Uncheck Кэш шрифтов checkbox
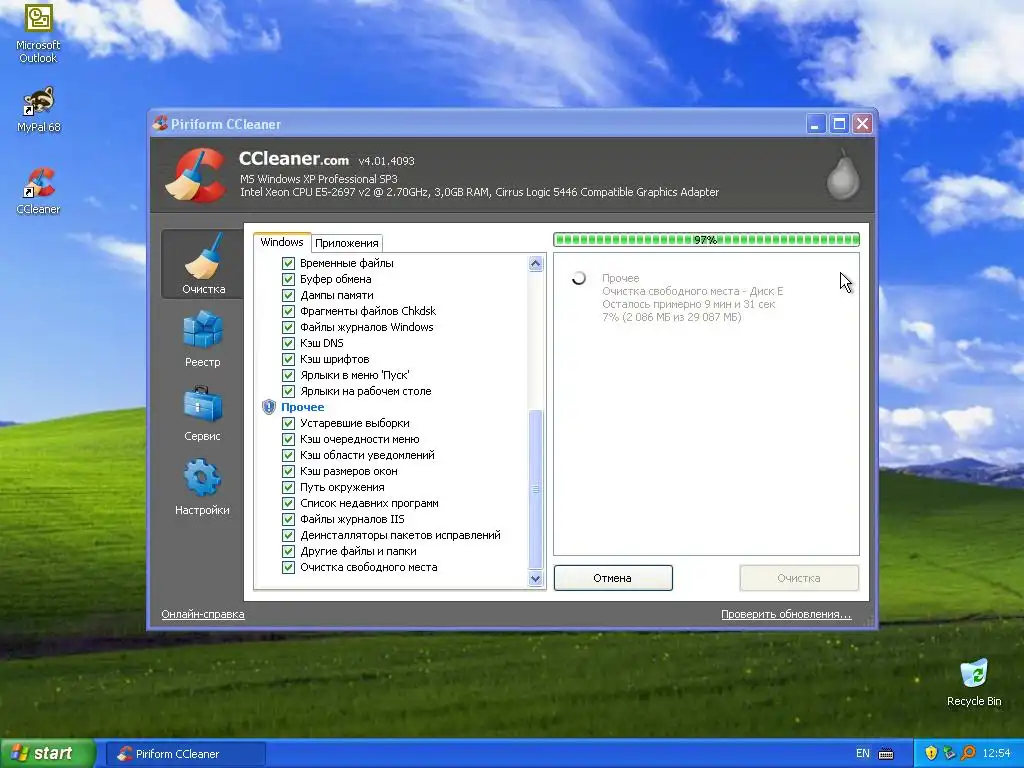 288,359
